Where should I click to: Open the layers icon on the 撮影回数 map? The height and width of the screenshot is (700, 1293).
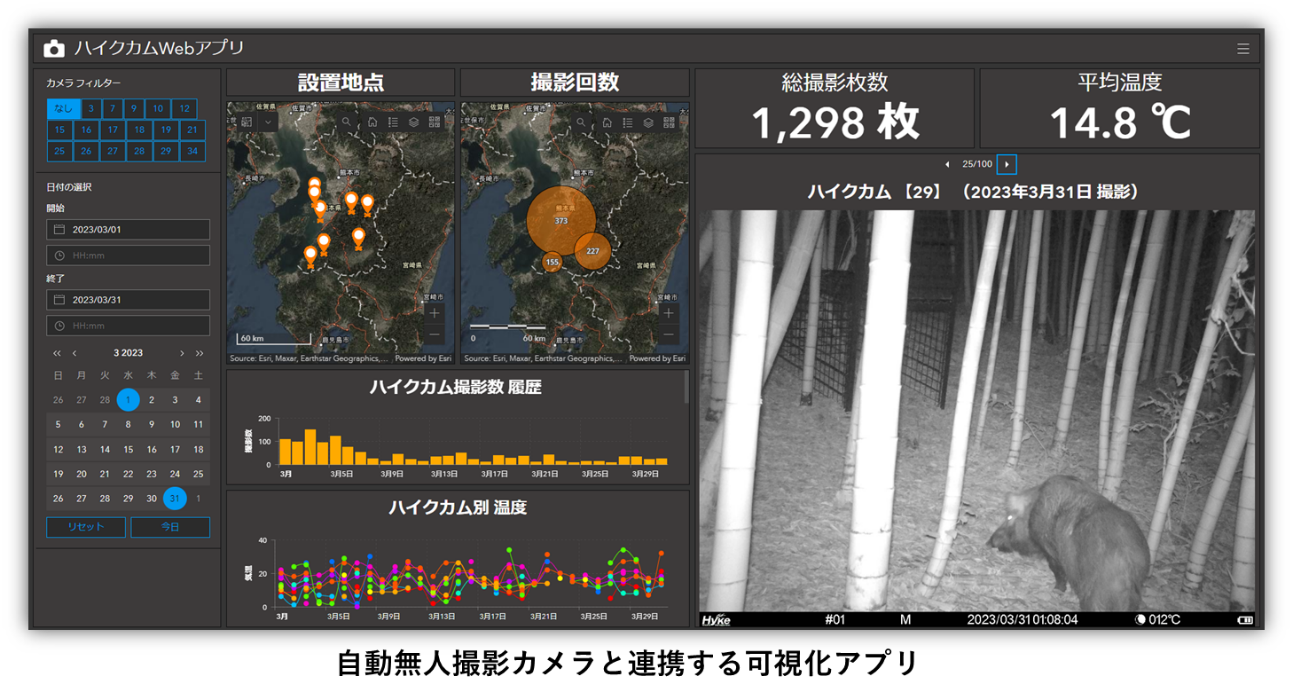tap(648, 122)
